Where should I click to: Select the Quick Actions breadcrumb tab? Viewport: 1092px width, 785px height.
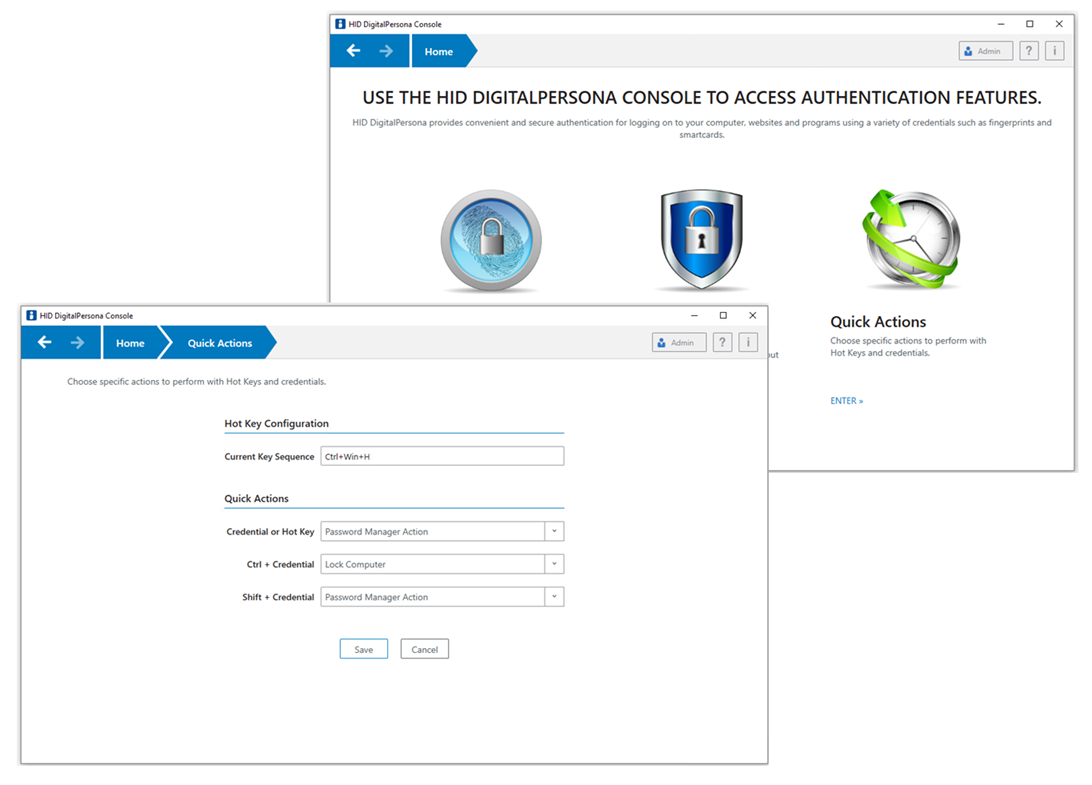pyautogui.click(x=220, y=343)
